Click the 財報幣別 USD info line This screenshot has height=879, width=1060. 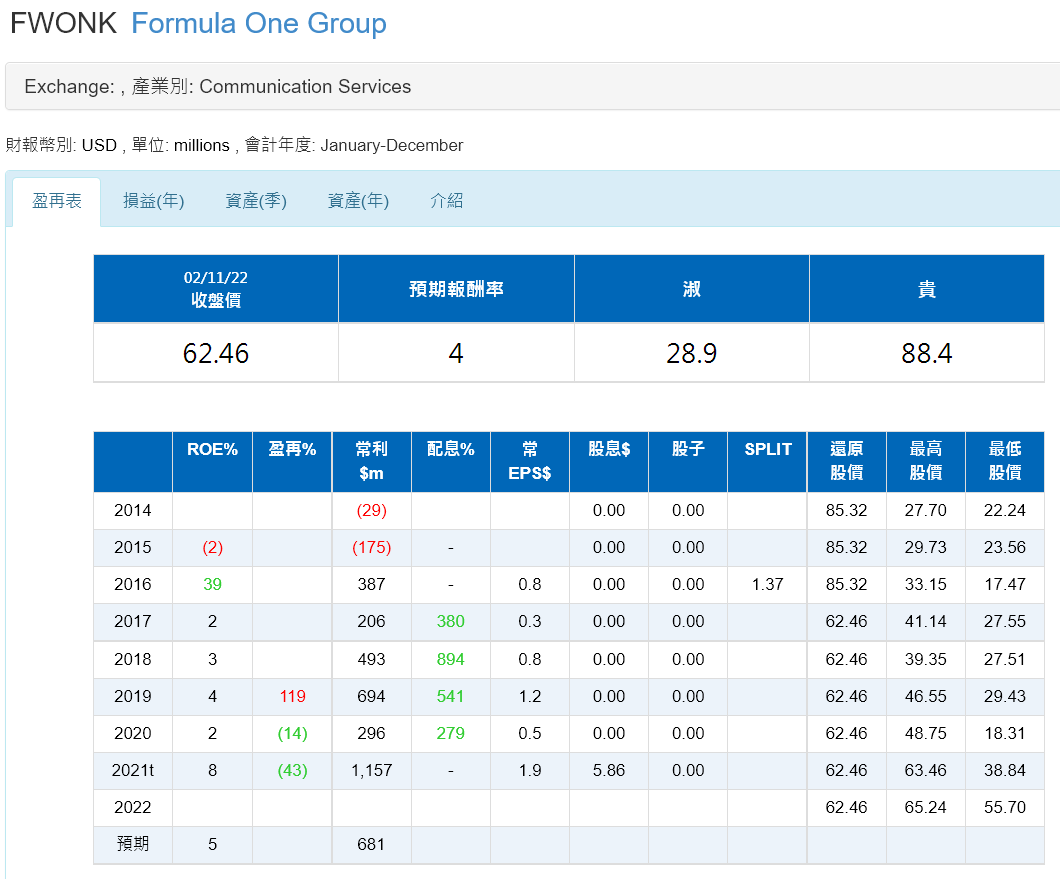(234, 145)
